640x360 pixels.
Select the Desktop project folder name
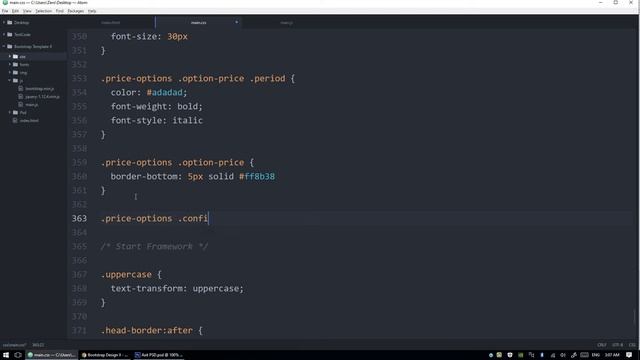point(22,22)
